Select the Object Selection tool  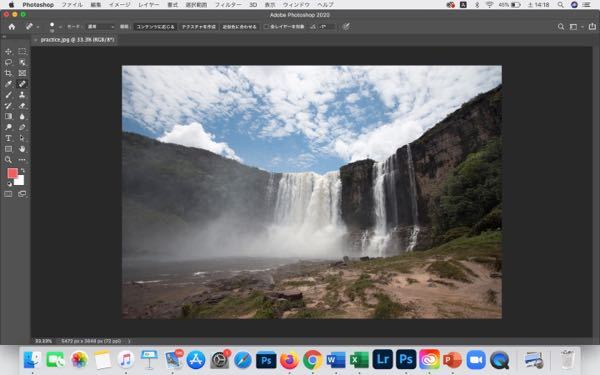pos(22,62)
